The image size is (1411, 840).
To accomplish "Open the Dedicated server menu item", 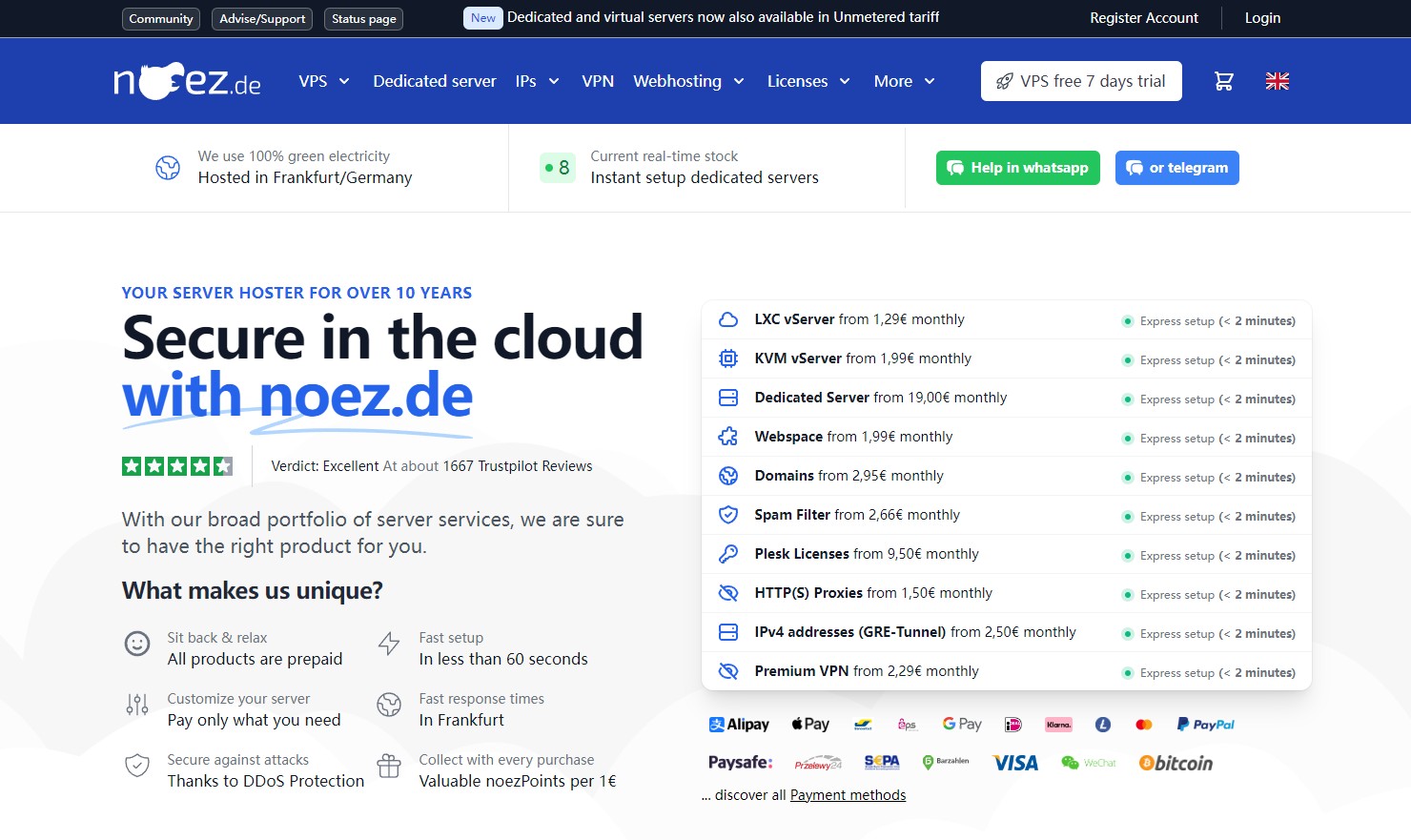I will (x=435, y=81).
